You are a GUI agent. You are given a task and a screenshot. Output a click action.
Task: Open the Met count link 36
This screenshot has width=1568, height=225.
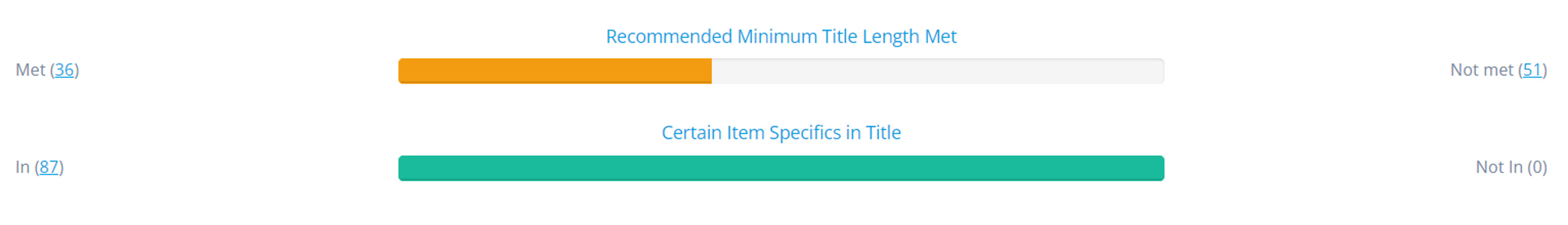point(65,71)
